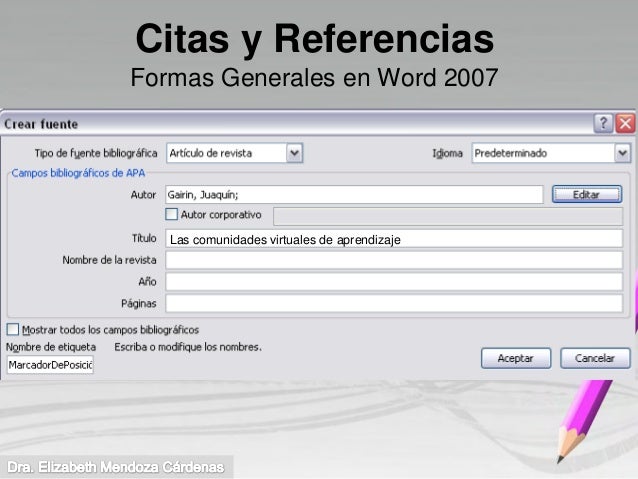Click the Campos bibliográficos de APA label
638x479 pixels.
78,173
